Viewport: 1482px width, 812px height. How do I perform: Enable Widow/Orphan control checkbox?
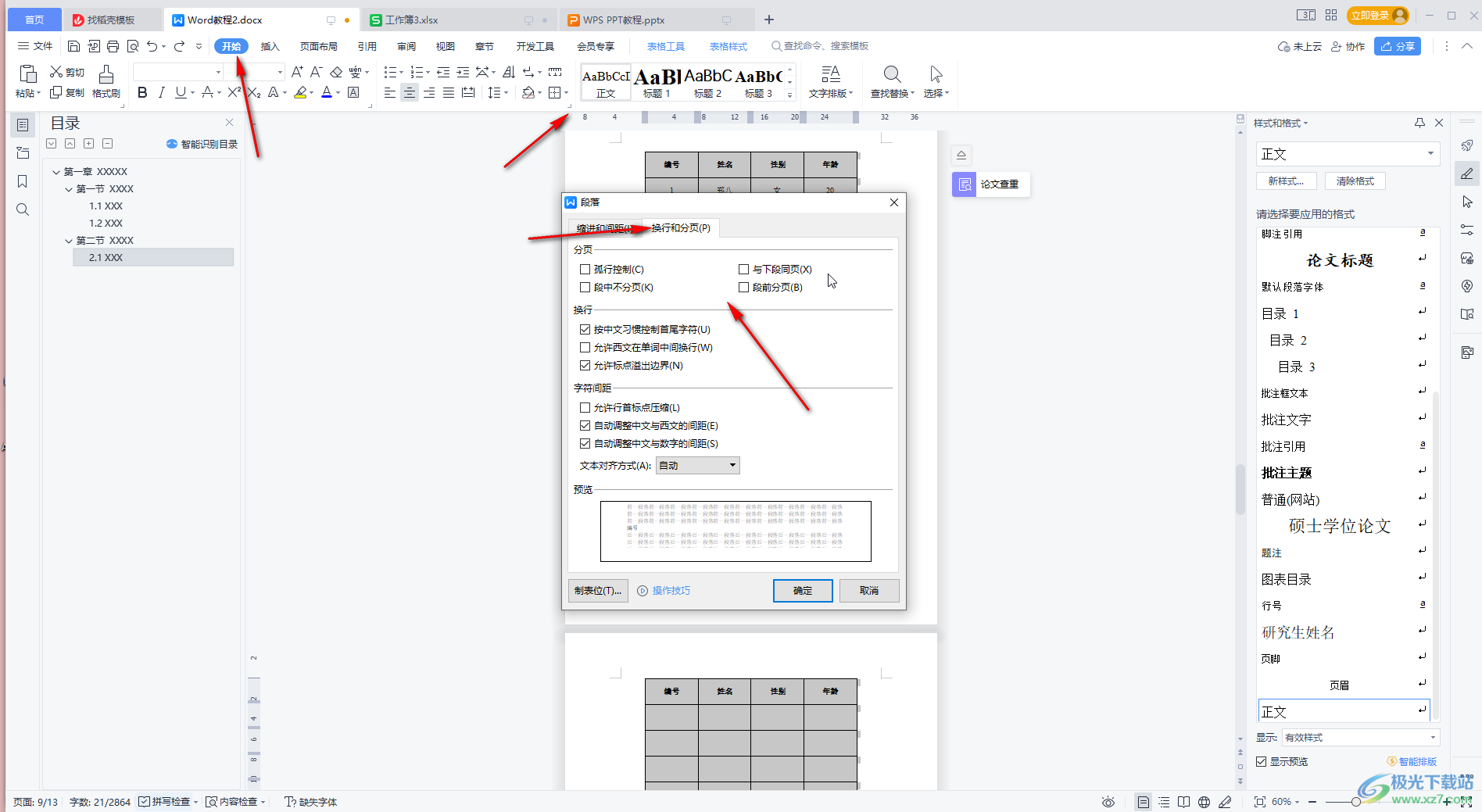coord(585,269)
